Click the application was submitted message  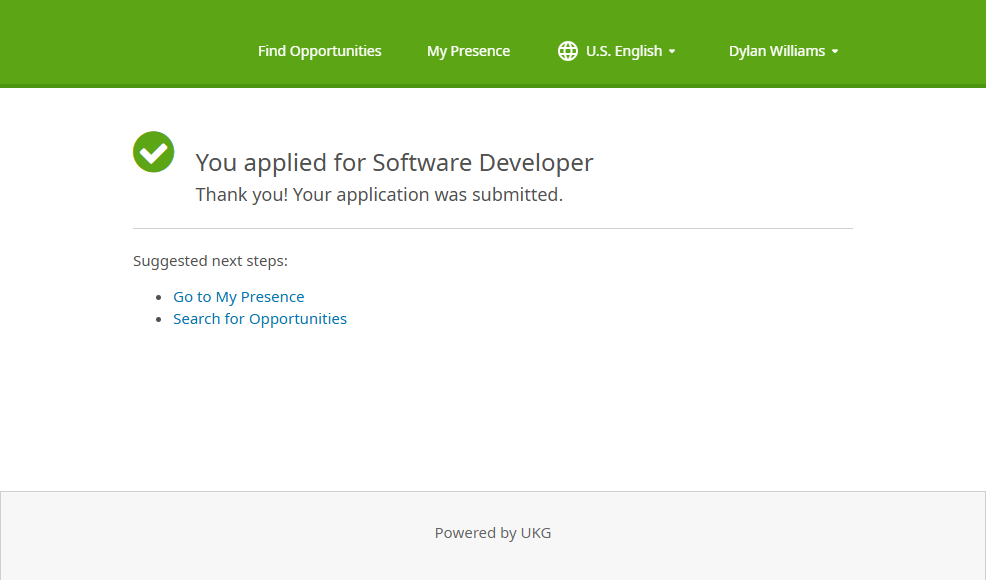point(379,195)
